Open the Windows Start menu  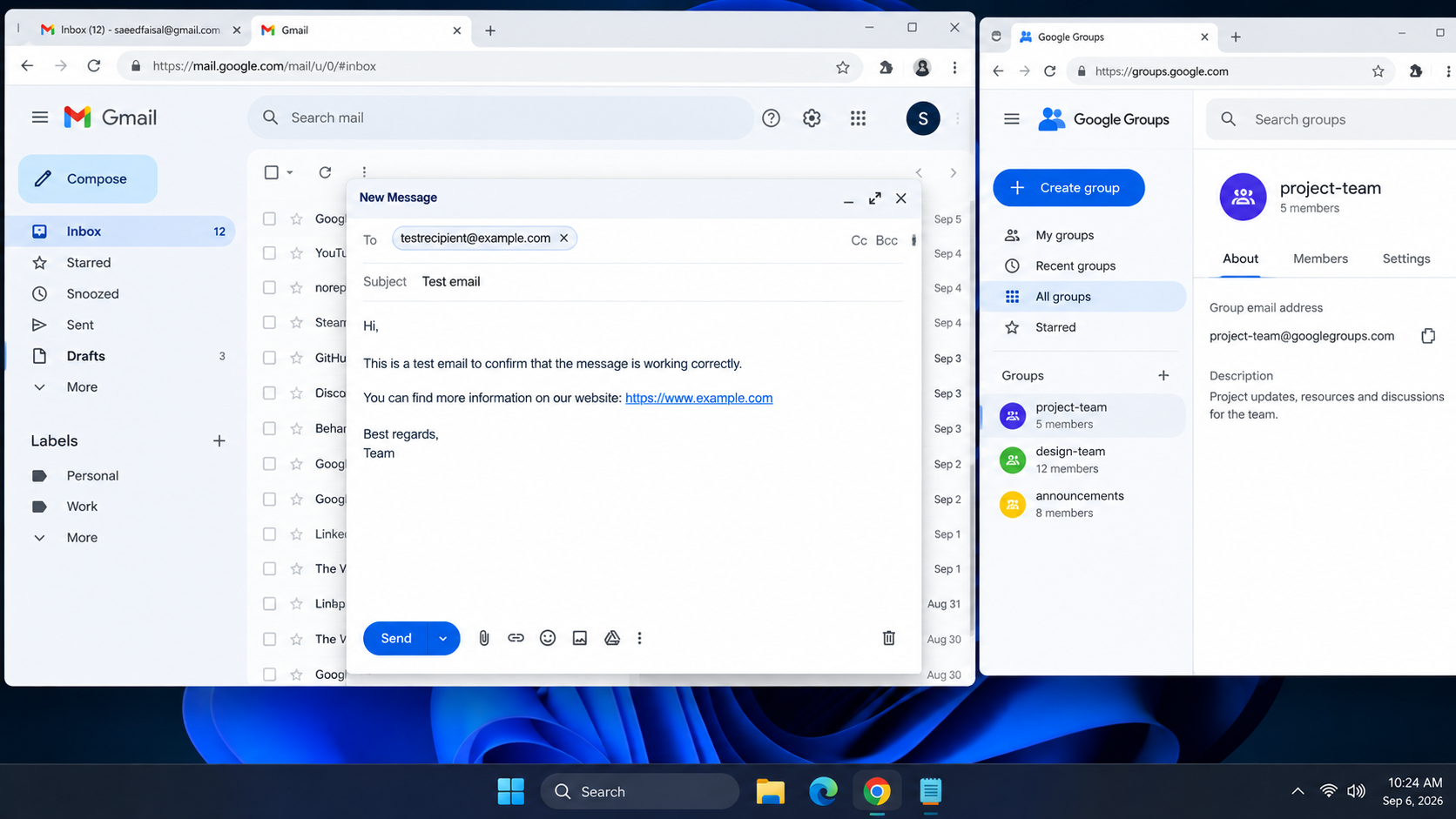(x=510, y=791)
